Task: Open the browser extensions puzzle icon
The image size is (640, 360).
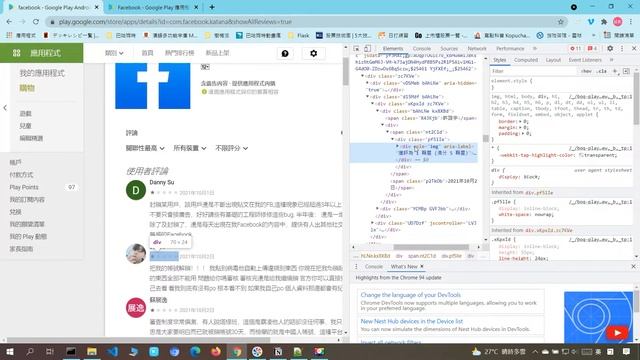Action: point(604,22)
